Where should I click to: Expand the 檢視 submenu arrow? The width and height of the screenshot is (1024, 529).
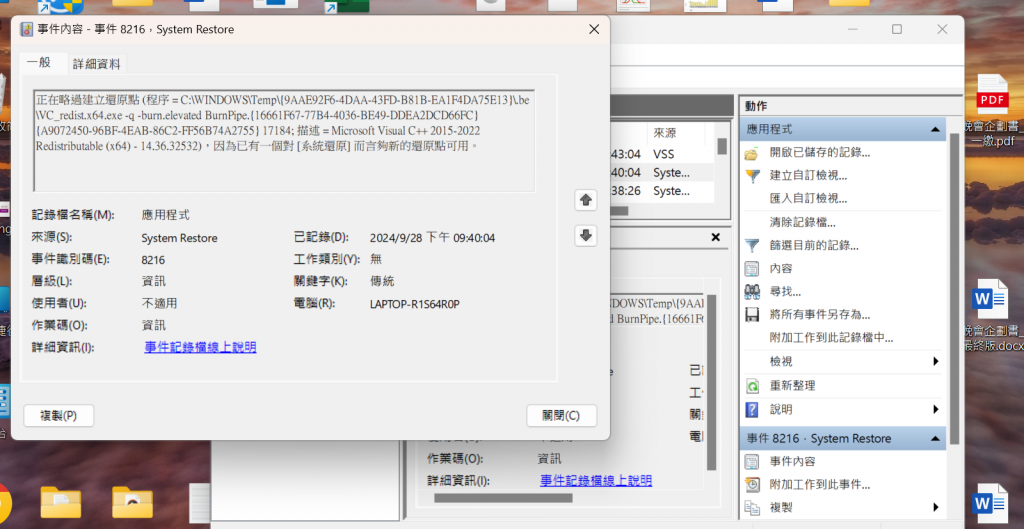tap(936, 361)
